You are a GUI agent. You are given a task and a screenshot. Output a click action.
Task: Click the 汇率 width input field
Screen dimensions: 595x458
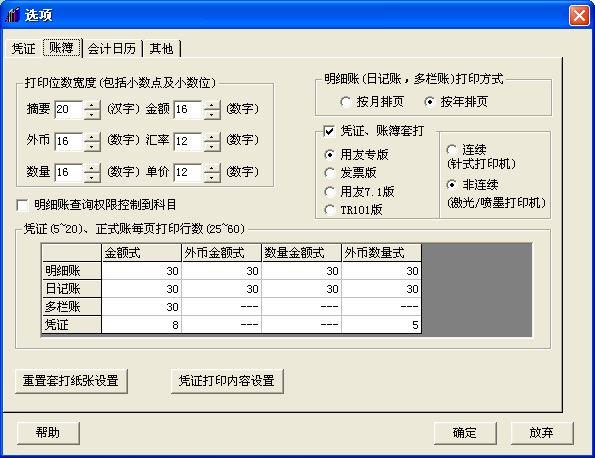(x=187, y=141)
